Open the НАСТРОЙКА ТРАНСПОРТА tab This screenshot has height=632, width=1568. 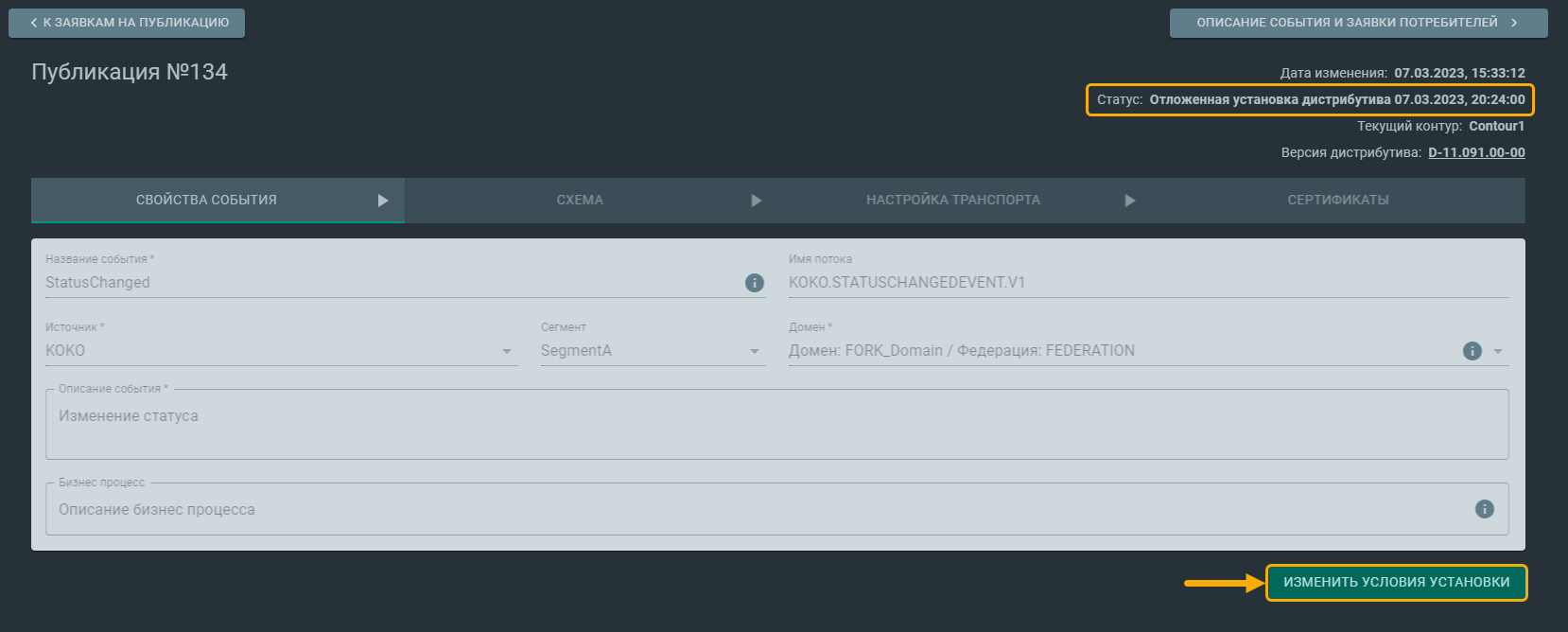click(952, 201)
